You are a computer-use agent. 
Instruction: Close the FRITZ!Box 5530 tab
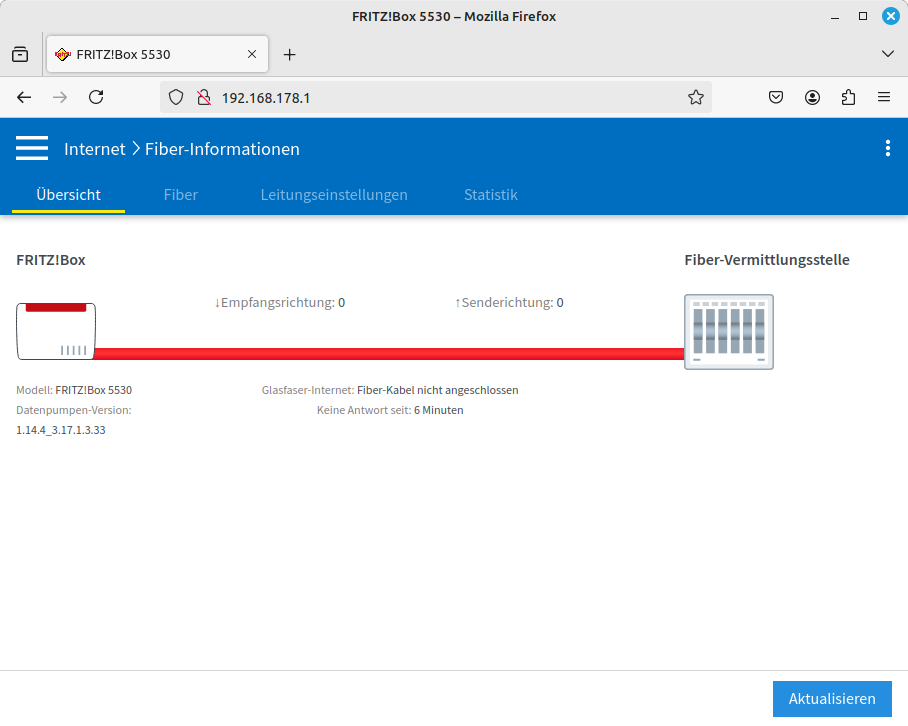point(252,54)
